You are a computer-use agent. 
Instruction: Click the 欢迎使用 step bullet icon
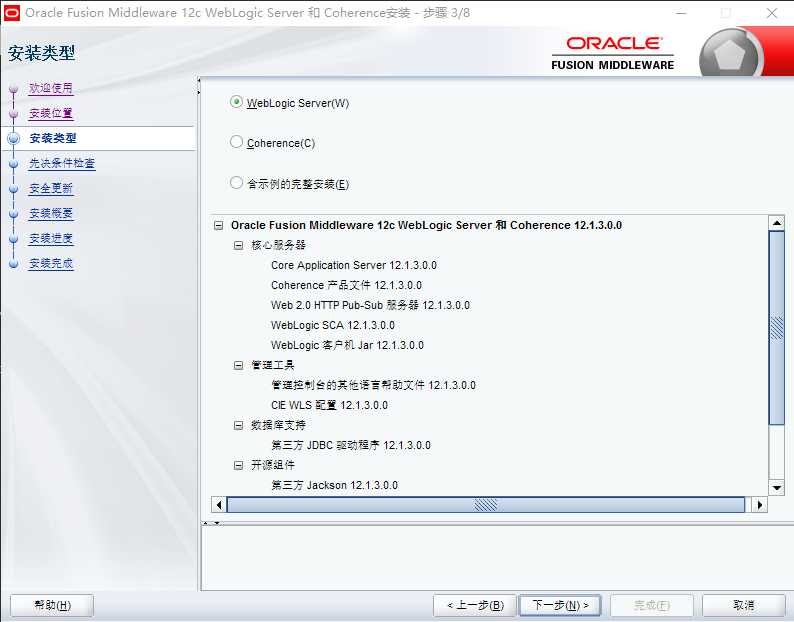(14, 89)
